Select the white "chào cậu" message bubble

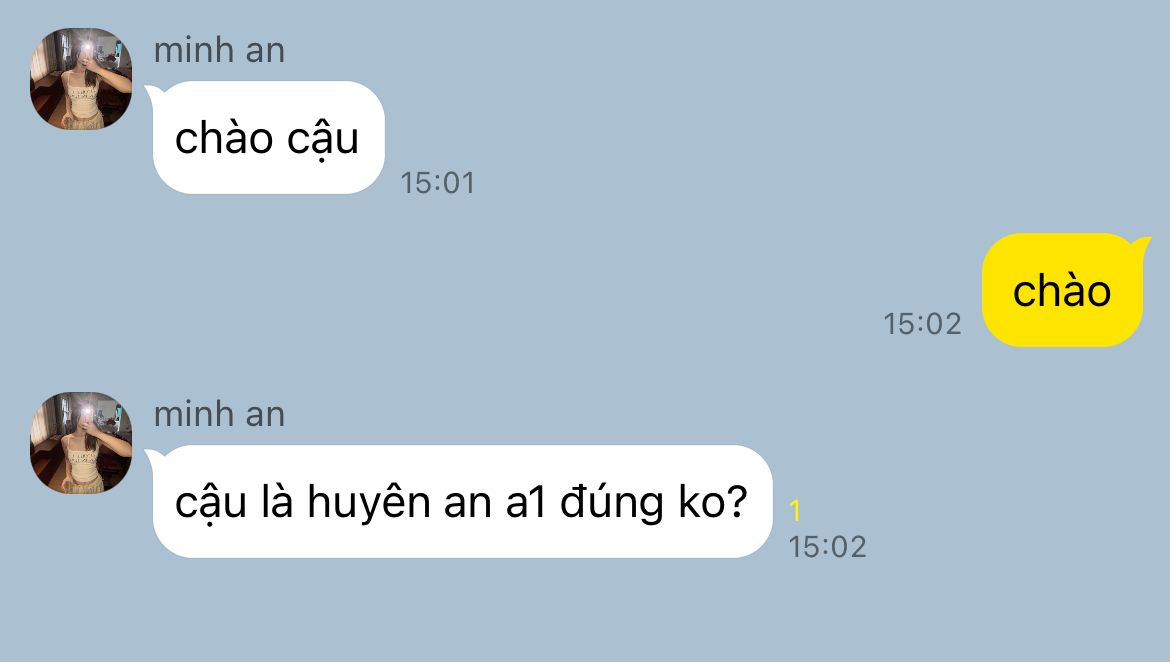(x=268, y=137)
